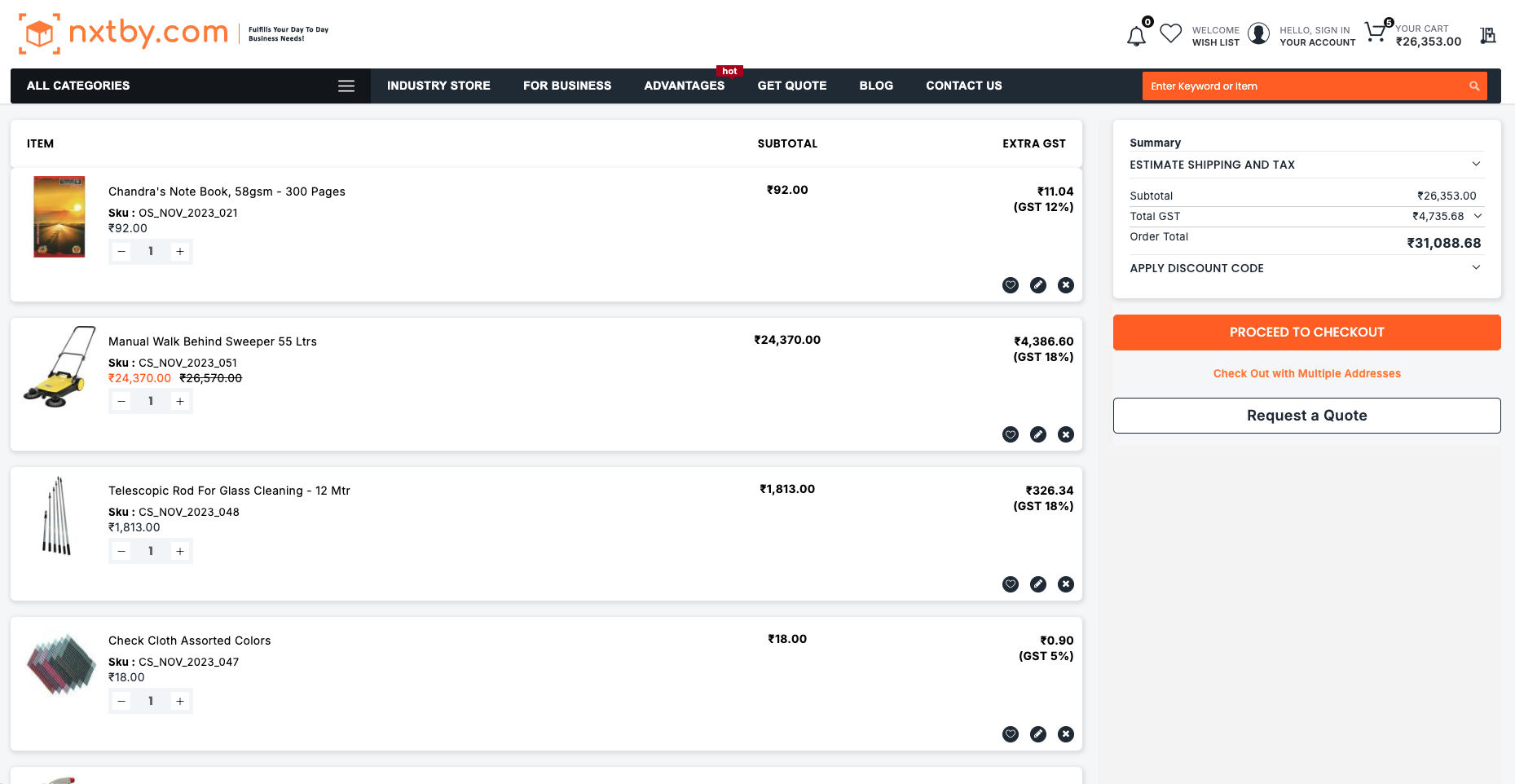Click the search magnifier icon
The width and height of the screenshot is (1515, 784).
(x=1474, y=86)
